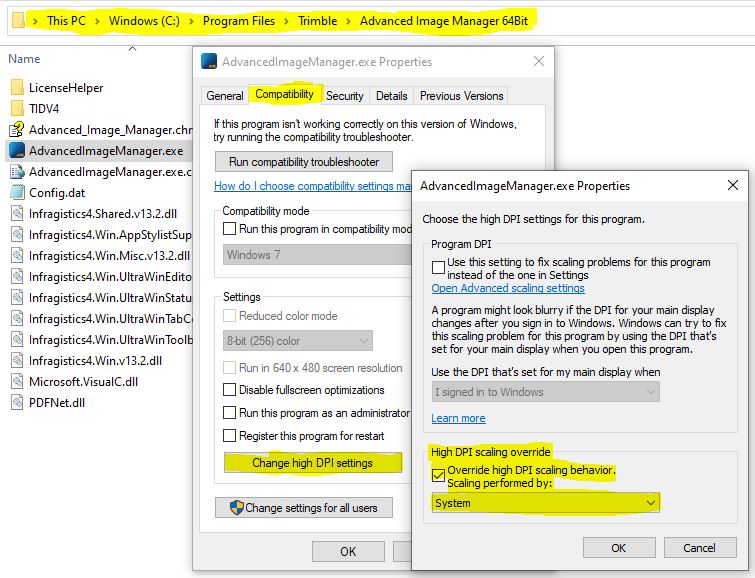Navigate to Trimble in the address bar

[x=317, y=21]
